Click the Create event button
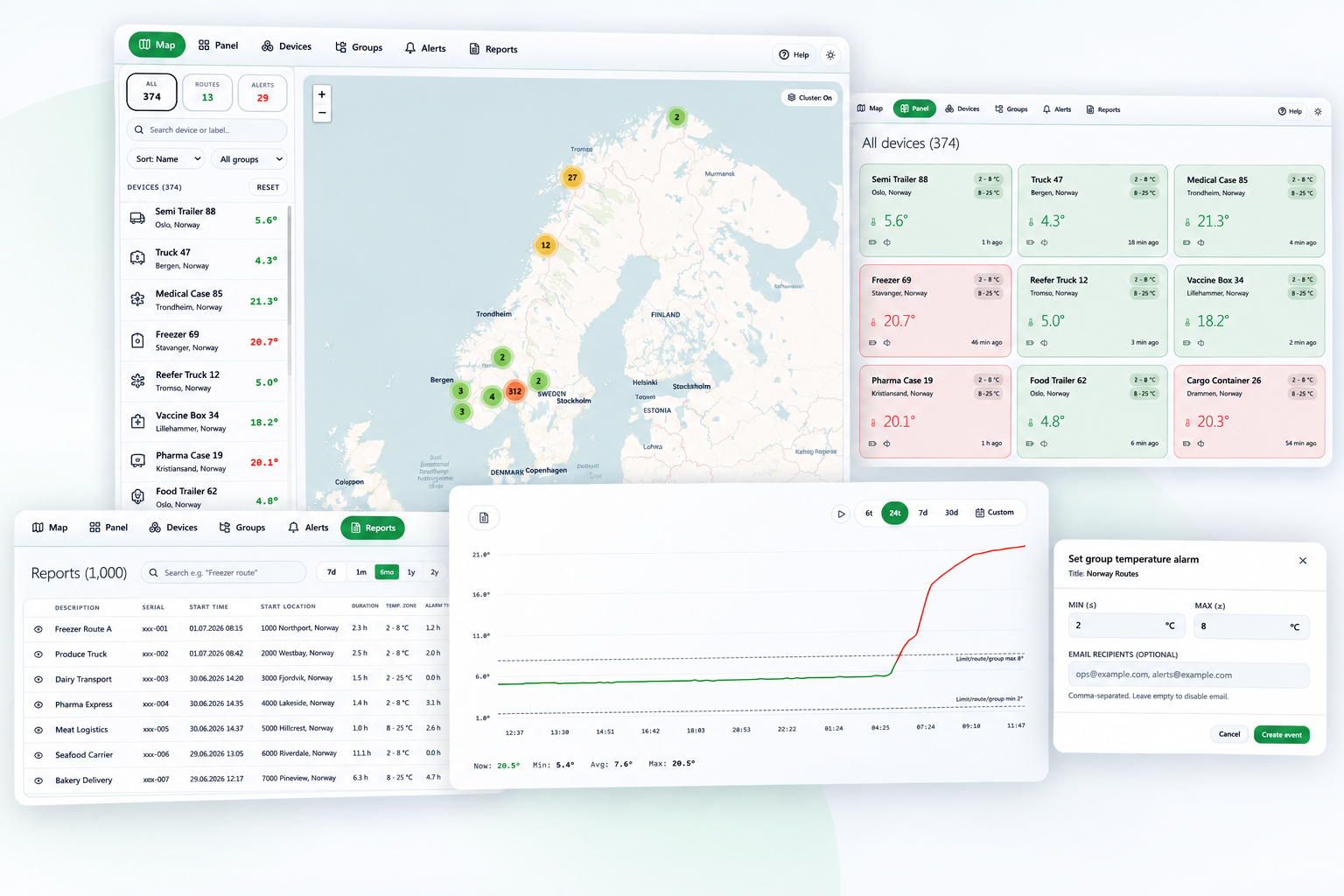Screen dimensions: 1344x896 point(1282,735)
